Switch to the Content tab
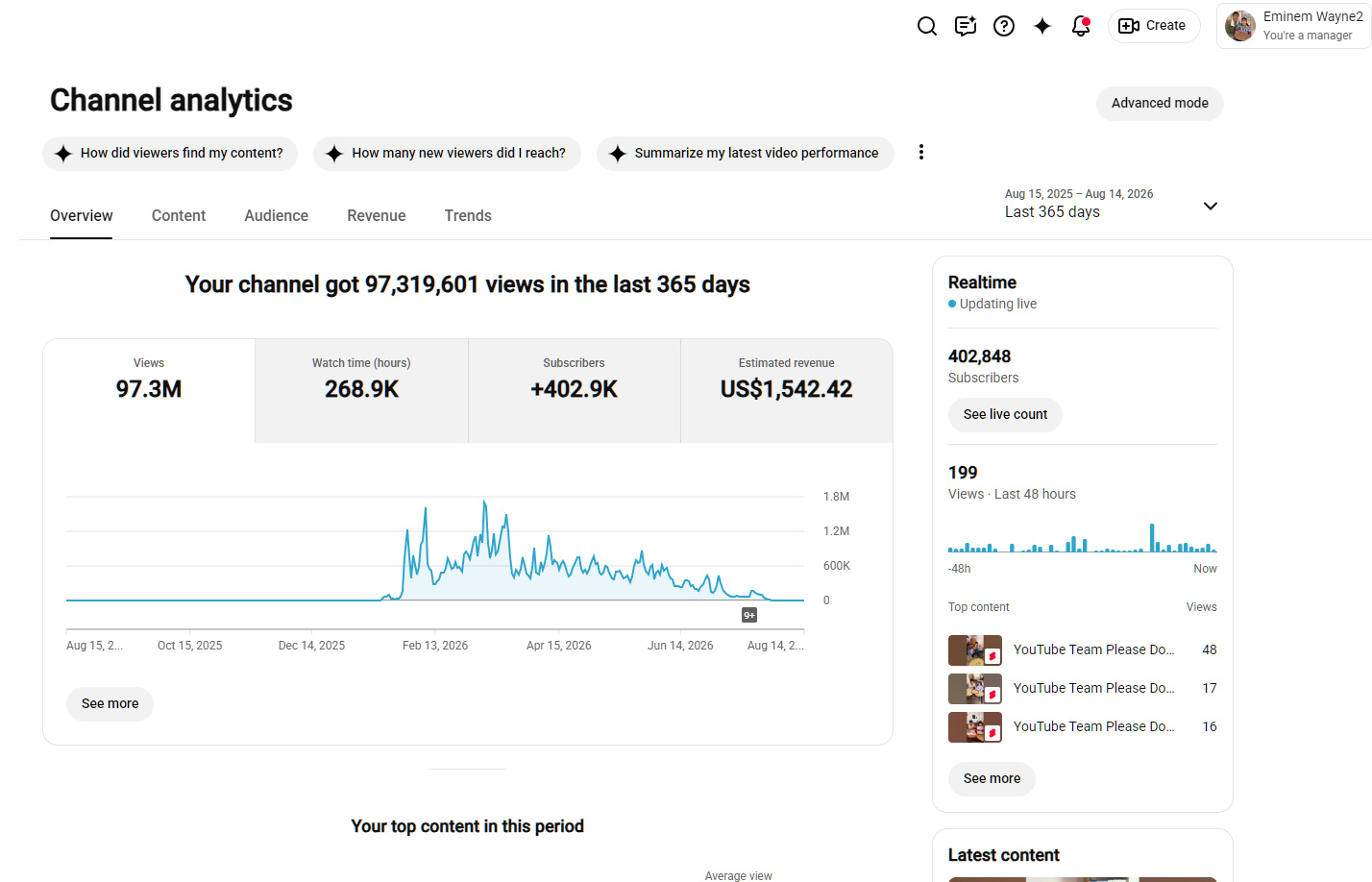The width and height of the screenshot is (1372, 882). [179, 216]
